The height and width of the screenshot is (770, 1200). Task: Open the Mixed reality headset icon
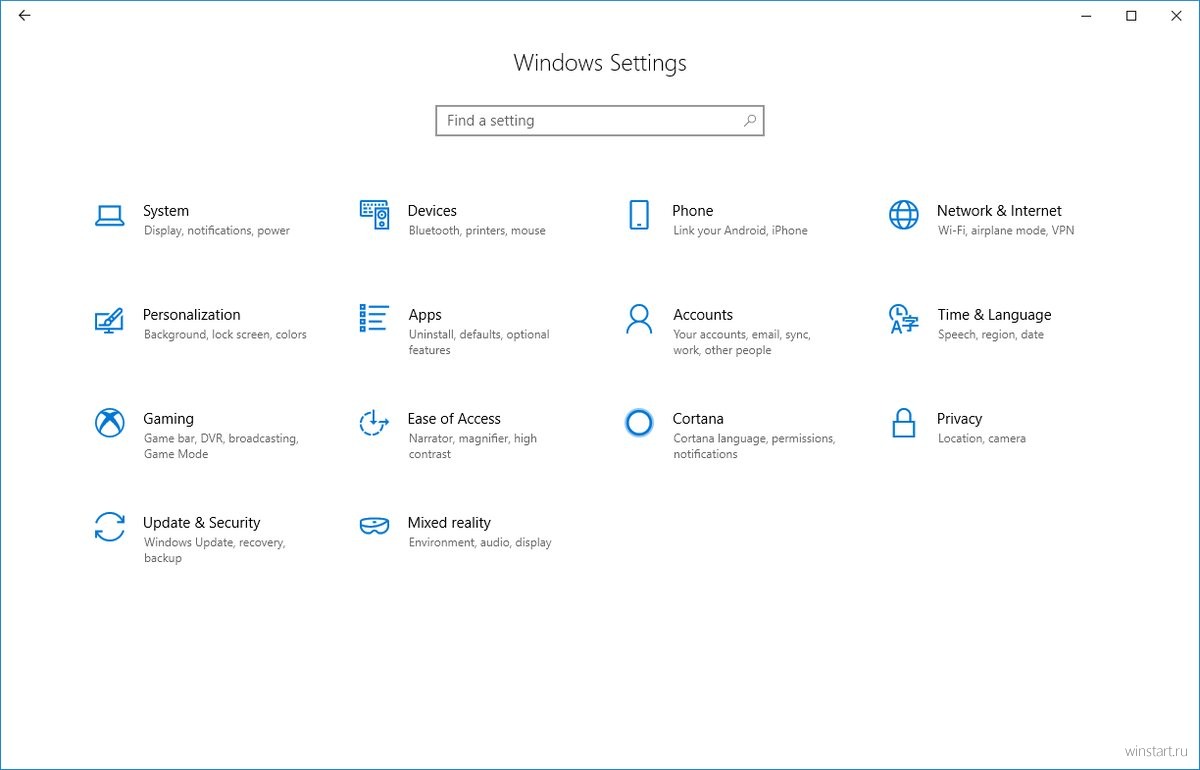pyautogui.click(x=374, y=527)
